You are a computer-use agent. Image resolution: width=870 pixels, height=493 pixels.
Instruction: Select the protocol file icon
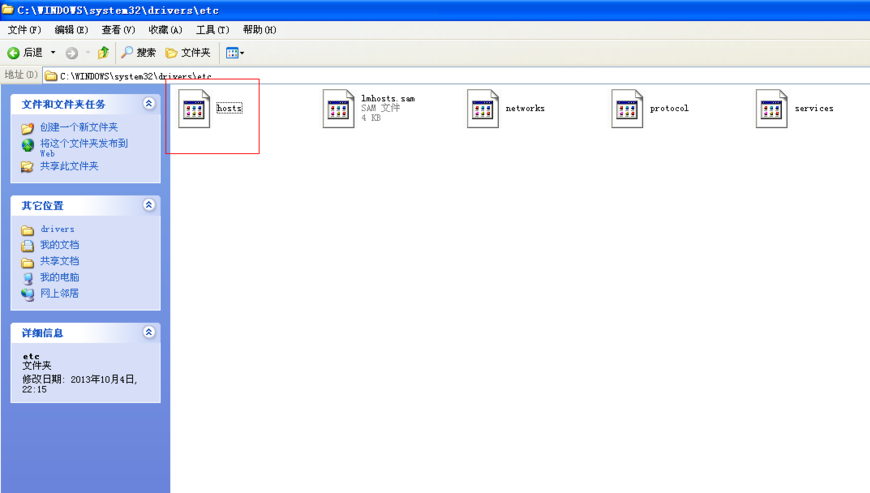(x=627, y=109)
